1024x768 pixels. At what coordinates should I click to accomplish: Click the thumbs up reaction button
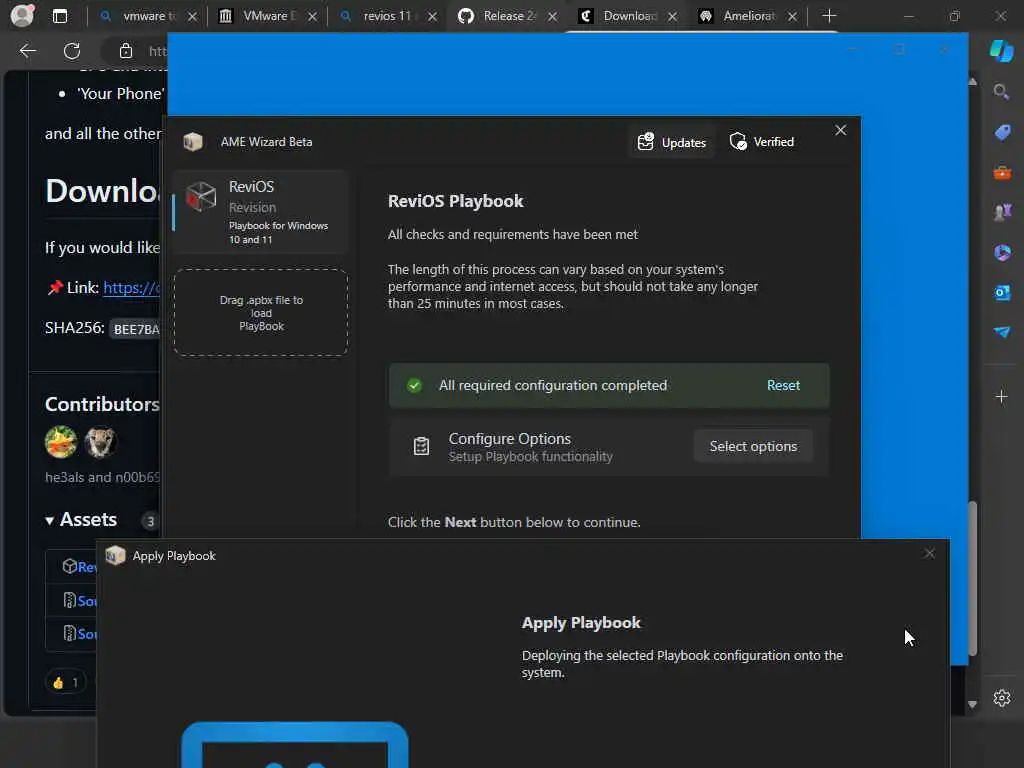coord(65,683)
